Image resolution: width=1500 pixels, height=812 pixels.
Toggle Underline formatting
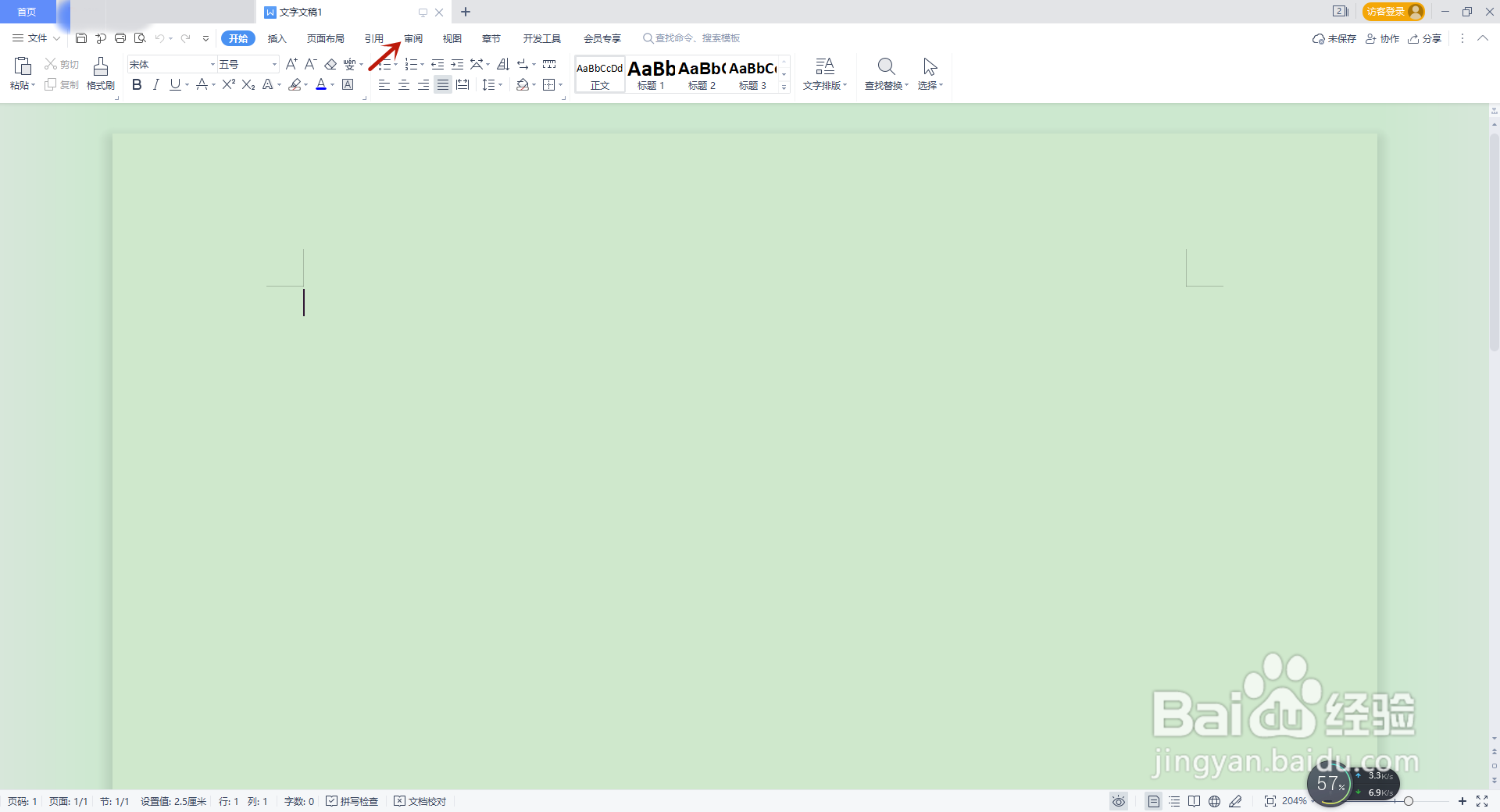(x=175, y=84)
